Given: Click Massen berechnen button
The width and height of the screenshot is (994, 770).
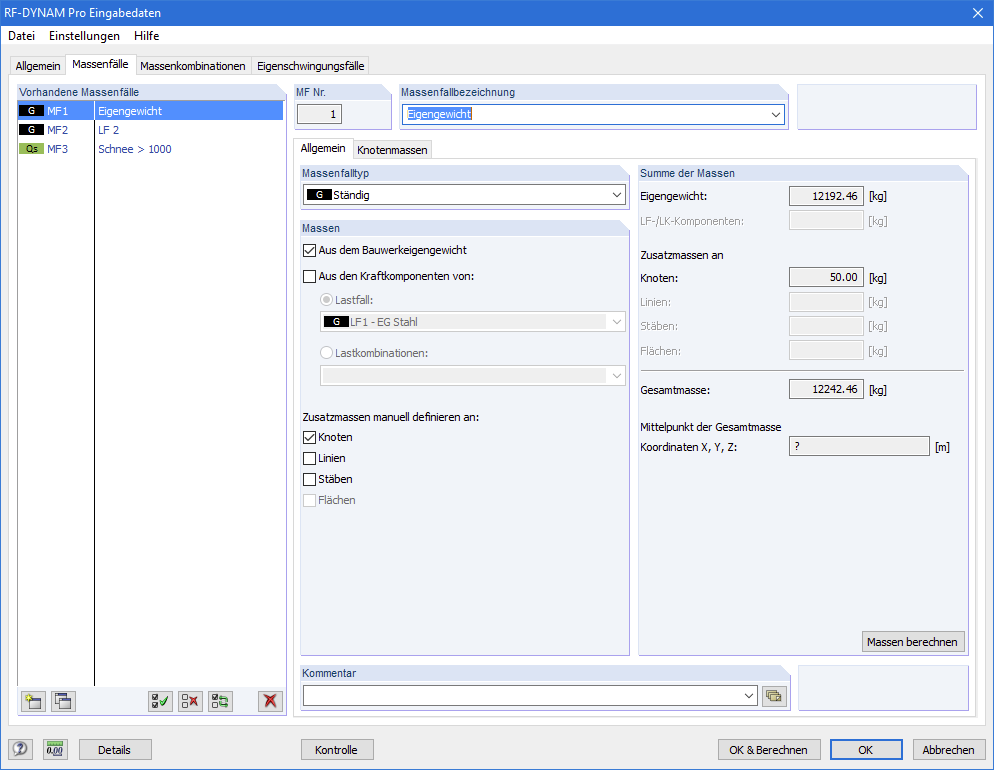Looking at the screenshot, I should 913,642.
